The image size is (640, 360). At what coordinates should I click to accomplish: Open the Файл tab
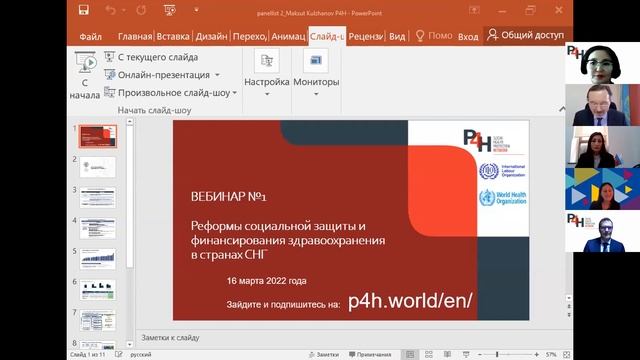[91, 37]
